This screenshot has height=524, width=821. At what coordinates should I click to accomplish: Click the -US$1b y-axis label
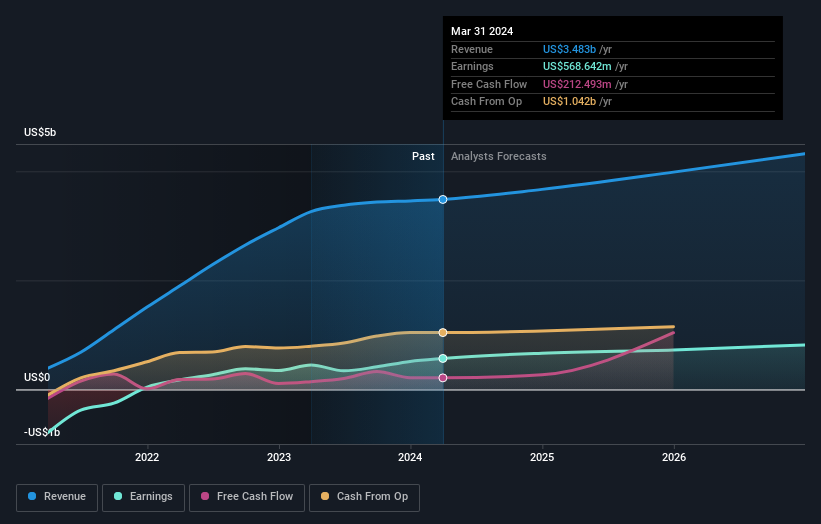(42, 432)
